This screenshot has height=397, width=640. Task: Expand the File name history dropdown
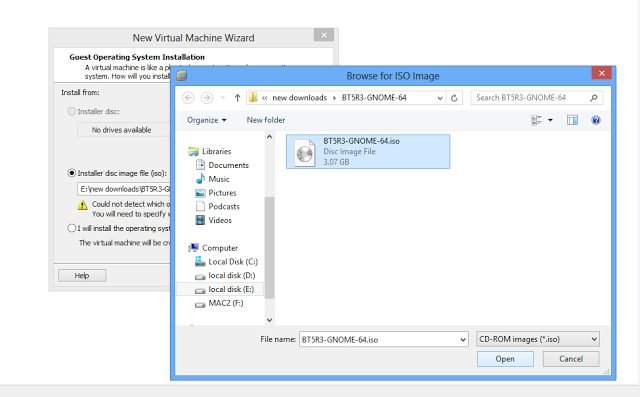click(x=463, y=339)
